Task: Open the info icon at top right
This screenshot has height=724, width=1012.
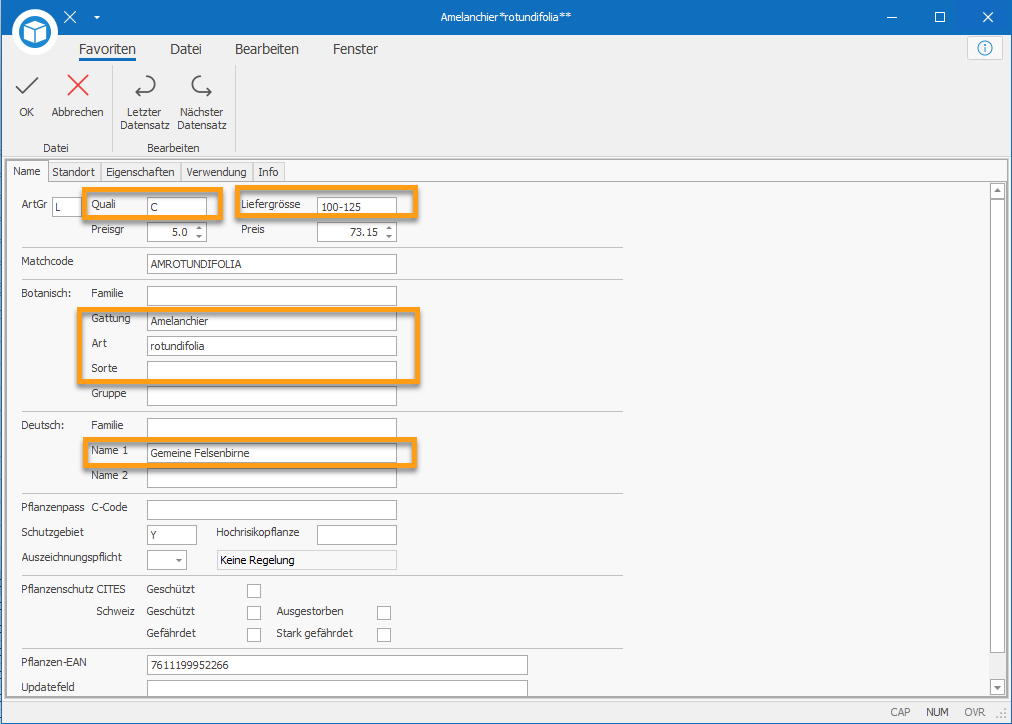Action: [985, 48]
